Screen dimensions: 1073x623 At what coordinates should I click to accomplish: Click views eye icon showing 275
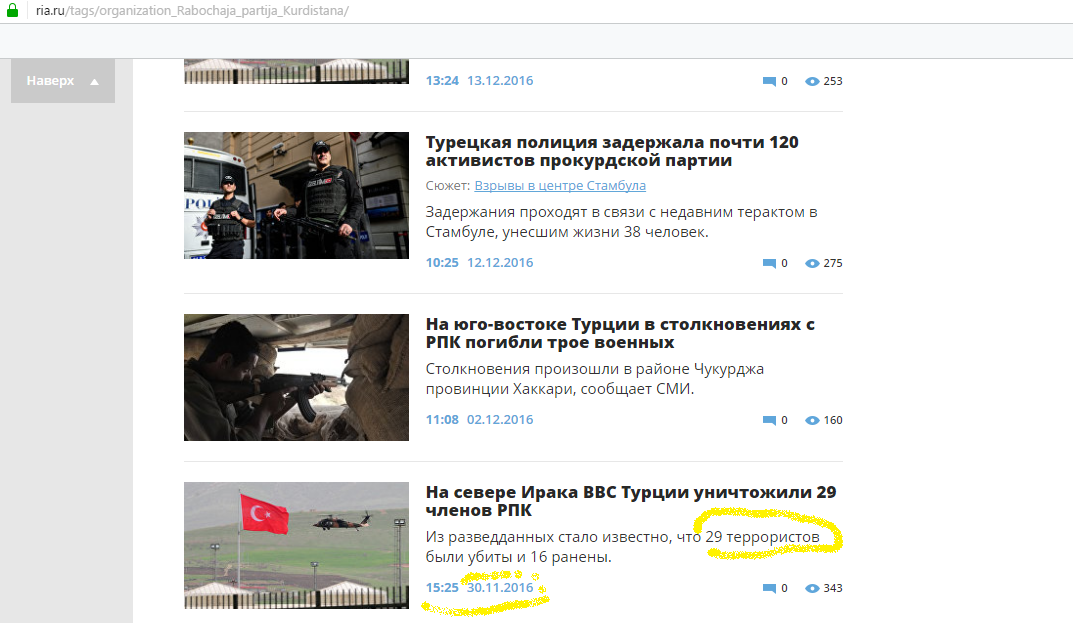tap(812, 264)
